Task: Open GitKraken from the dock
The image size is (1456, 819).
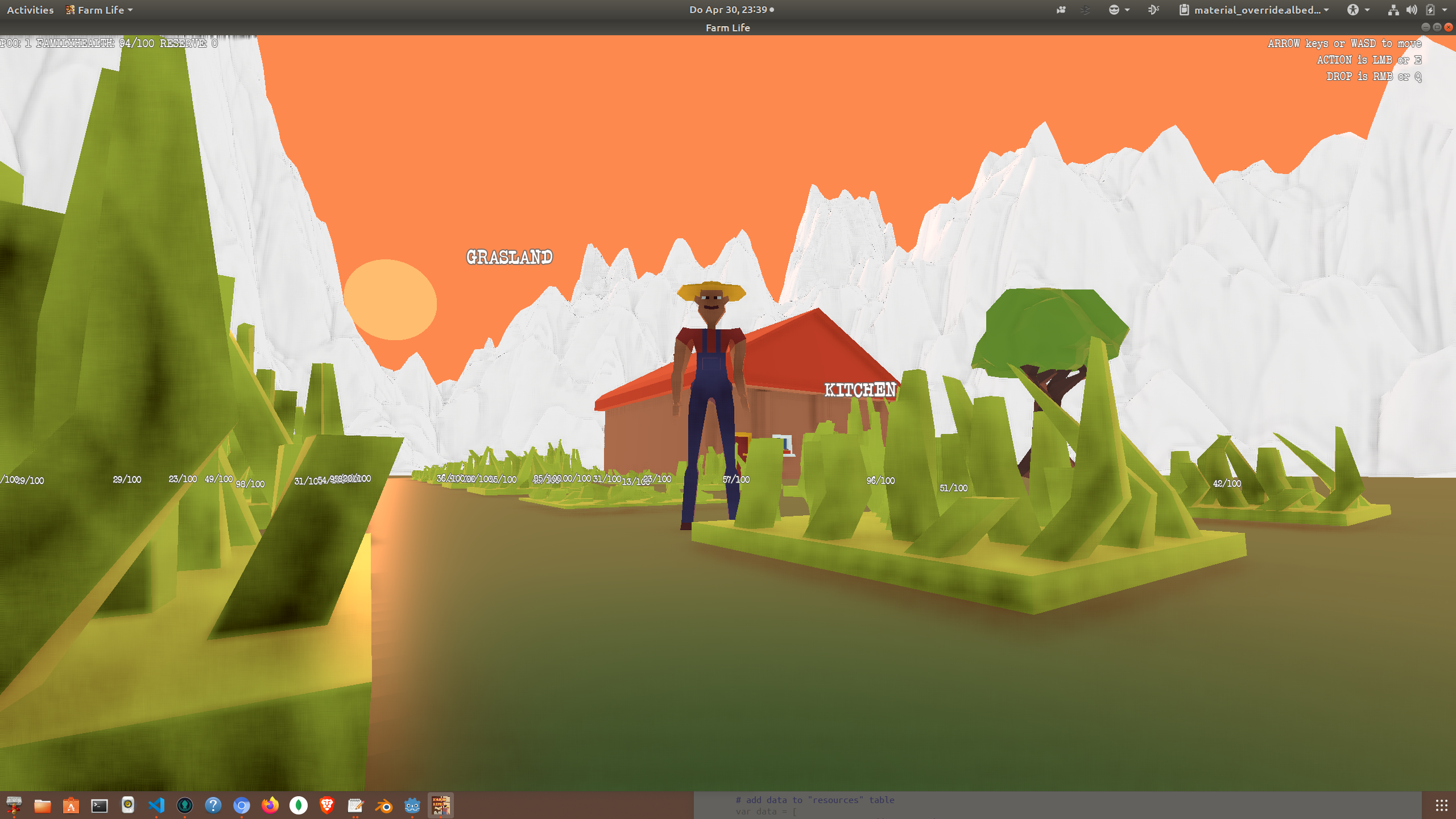Action: tap(185, 805)
